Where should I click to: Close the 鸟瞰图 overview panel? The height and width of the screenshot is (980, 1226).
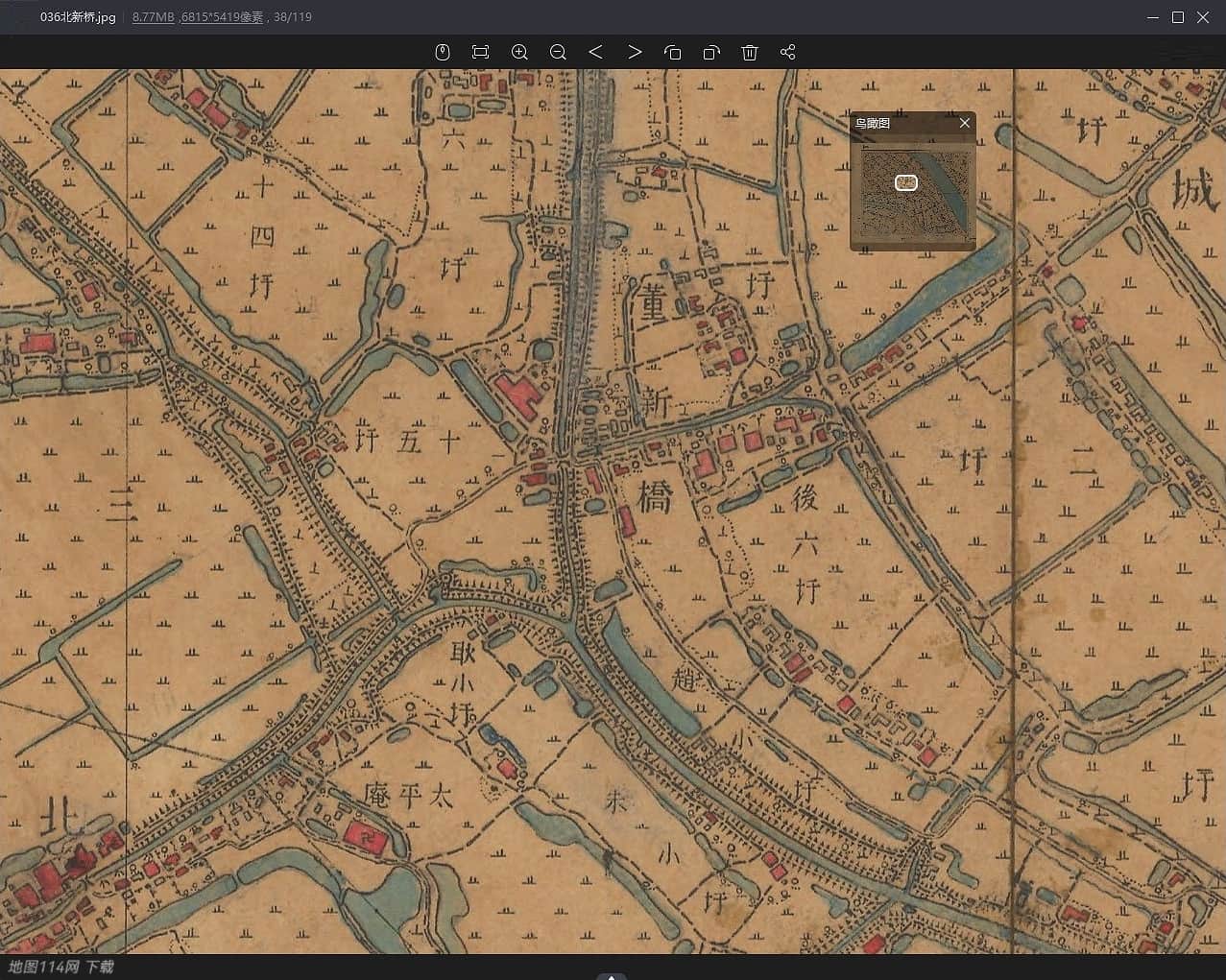965,123
